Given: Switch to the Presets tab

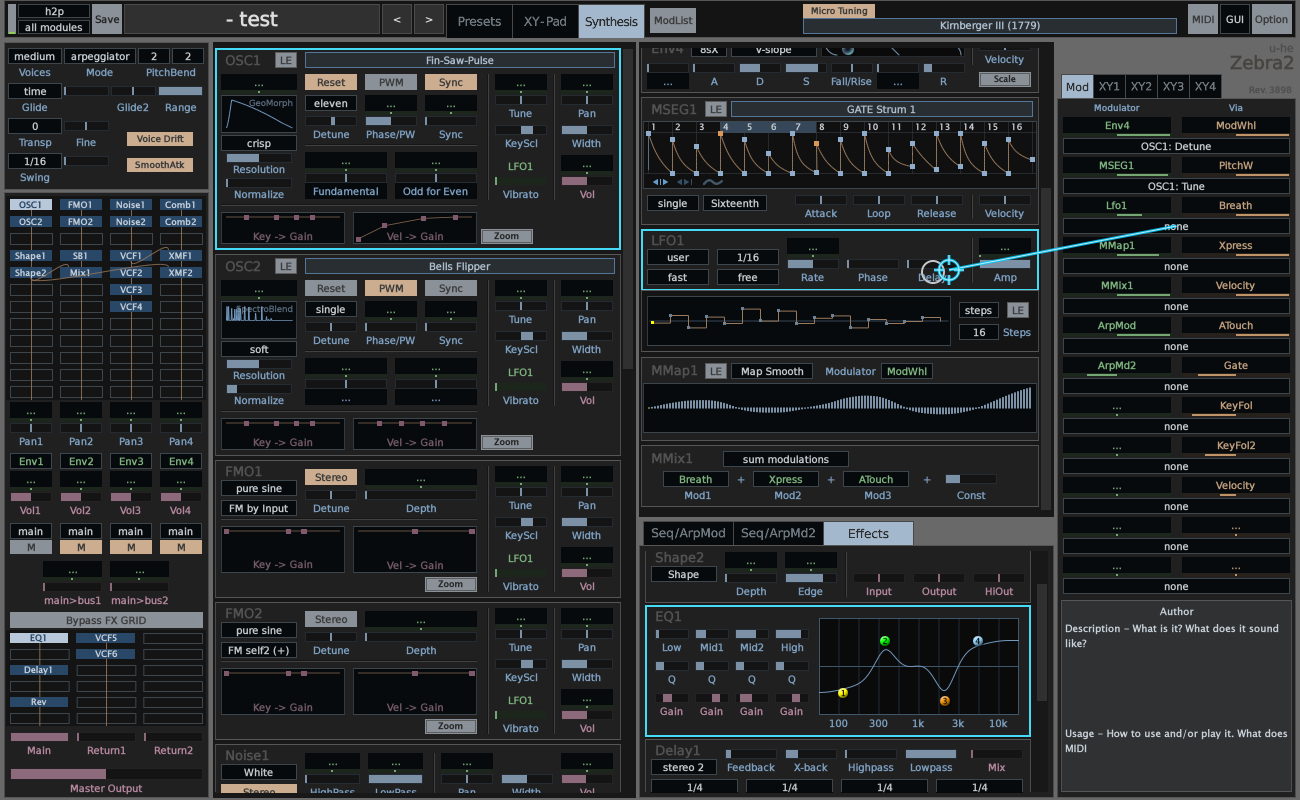Looking at the screenshot, I should pyautogui.click(x=480, y=21).
